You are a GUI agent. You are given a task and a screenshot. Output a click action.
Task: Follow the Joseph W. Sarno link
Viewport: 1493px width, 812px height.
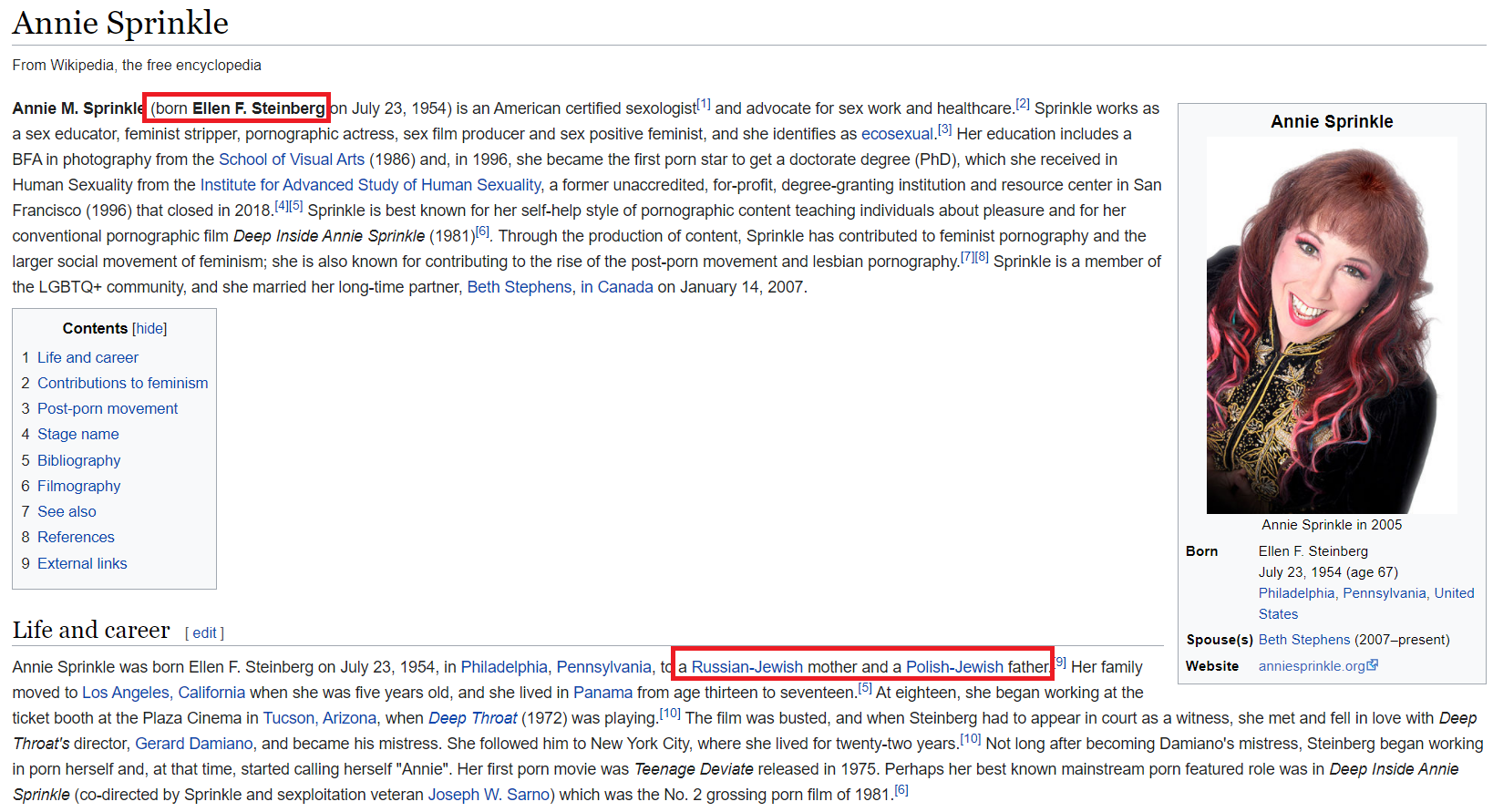pyautogui.click(x=489, y=795)
